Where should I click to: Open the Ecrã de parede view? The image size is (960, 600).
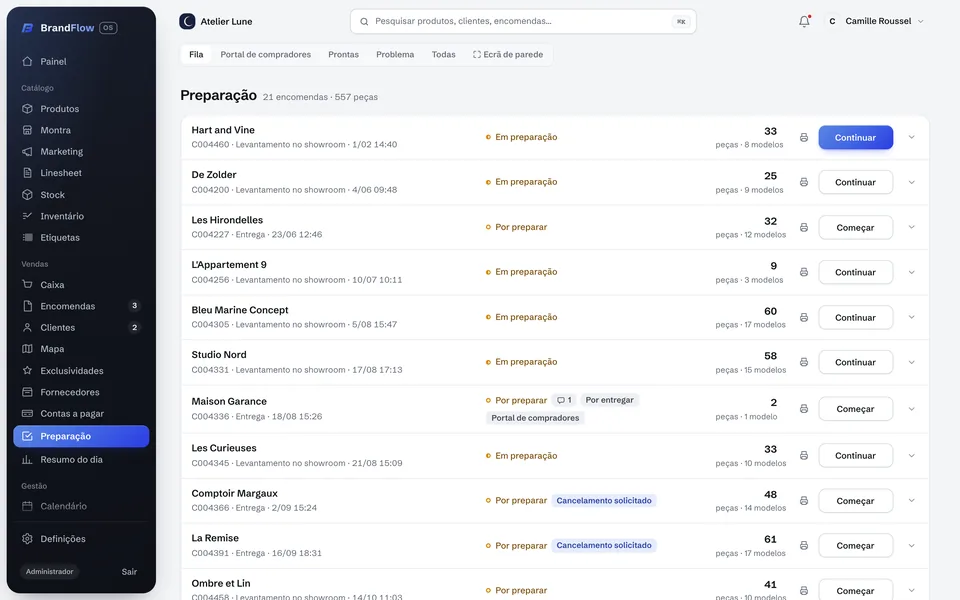508,54
